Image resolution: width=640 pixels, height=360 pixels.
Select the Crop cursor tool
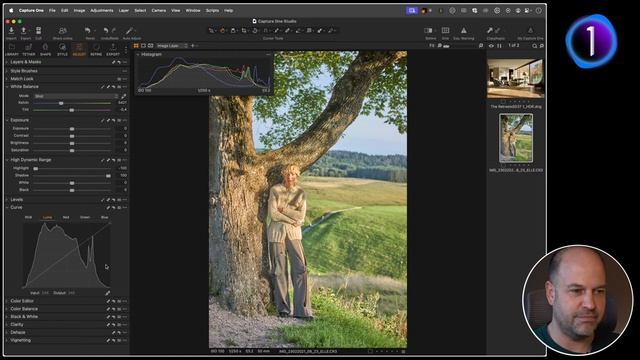tap(244, 30)
